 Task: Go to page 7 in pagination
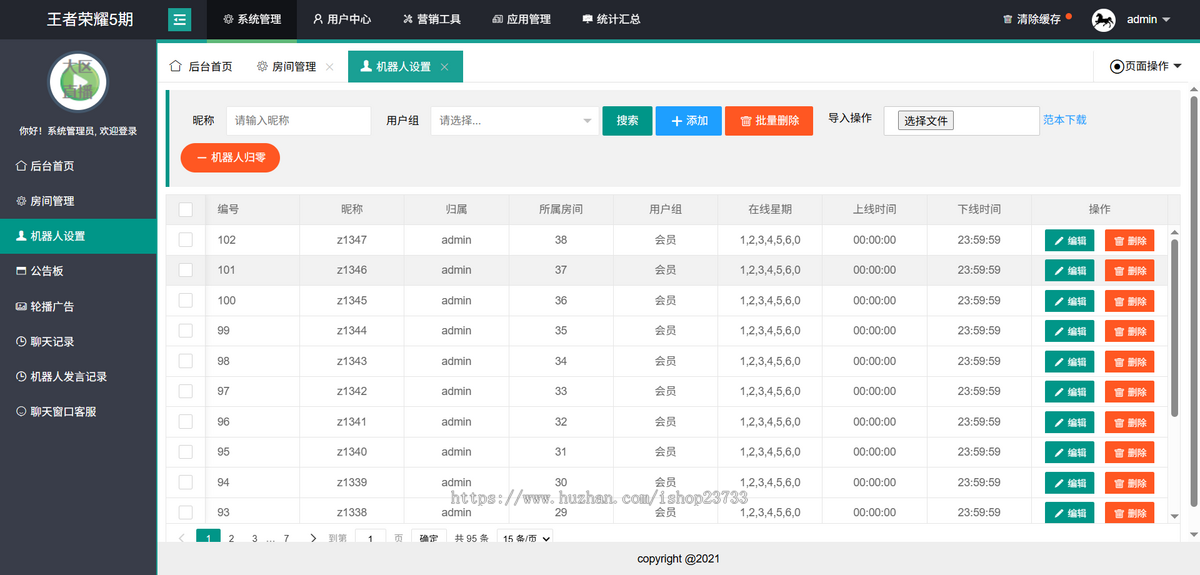point(286,538)
